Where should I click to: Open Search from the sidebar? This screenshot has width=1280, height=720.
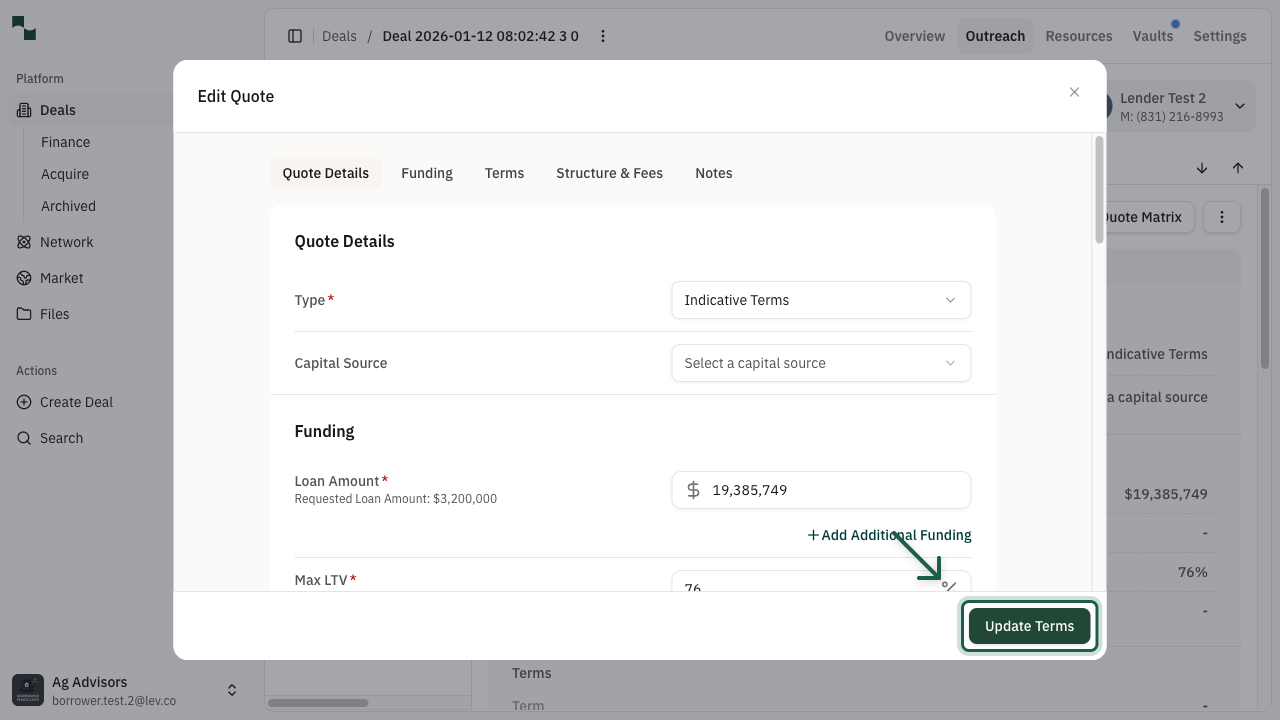24,438
